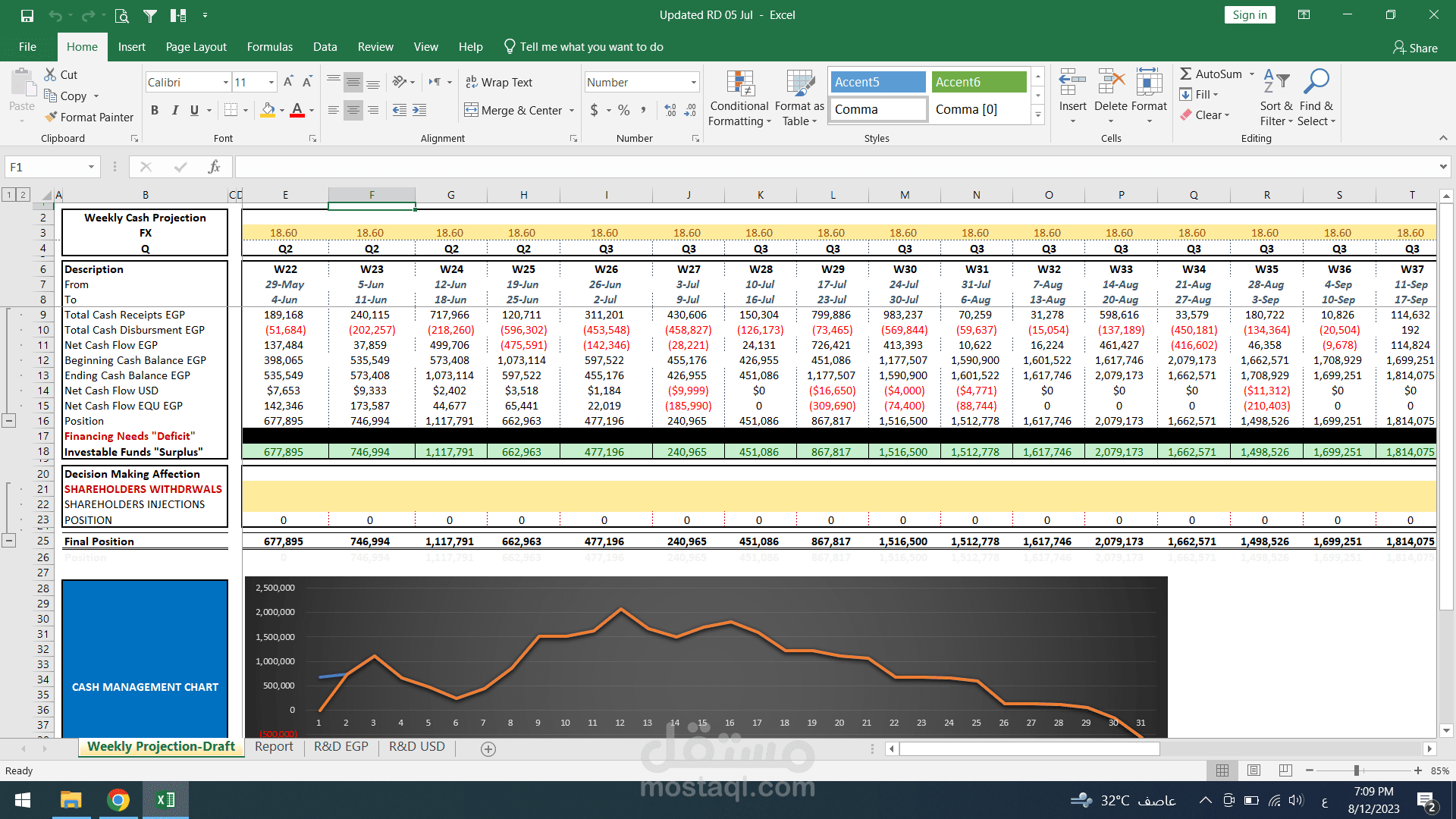
Task: Click the zoom slider handle
Action: [1356, 770]
